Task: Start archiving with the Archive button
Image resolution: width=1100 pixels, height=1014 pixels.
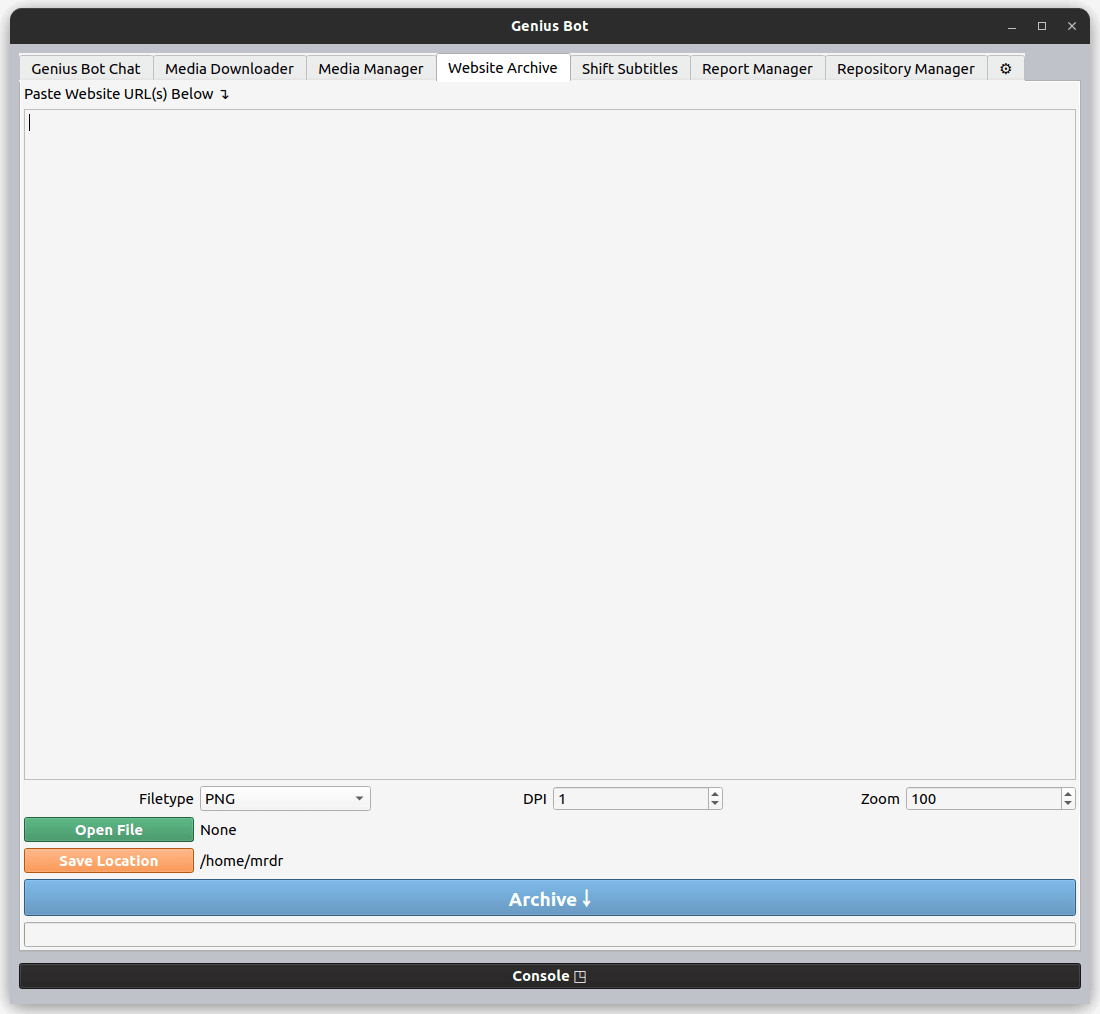Action: (549, 898)
